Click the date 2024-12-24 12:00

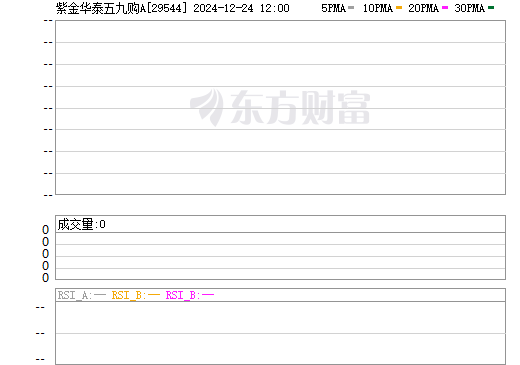(241, 8)
